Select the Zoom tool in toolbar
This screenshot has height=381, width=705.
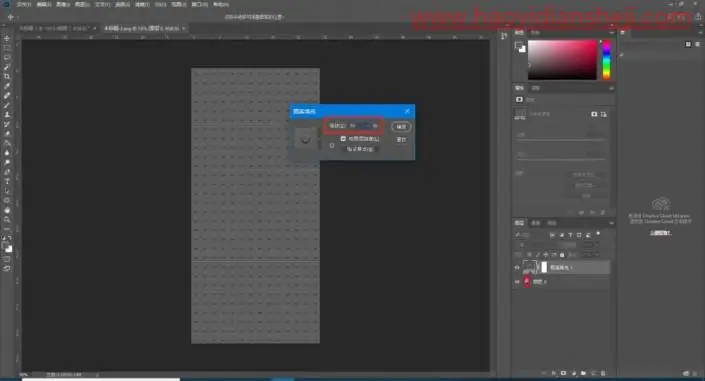pyautogui.click(x=7, y=220)
